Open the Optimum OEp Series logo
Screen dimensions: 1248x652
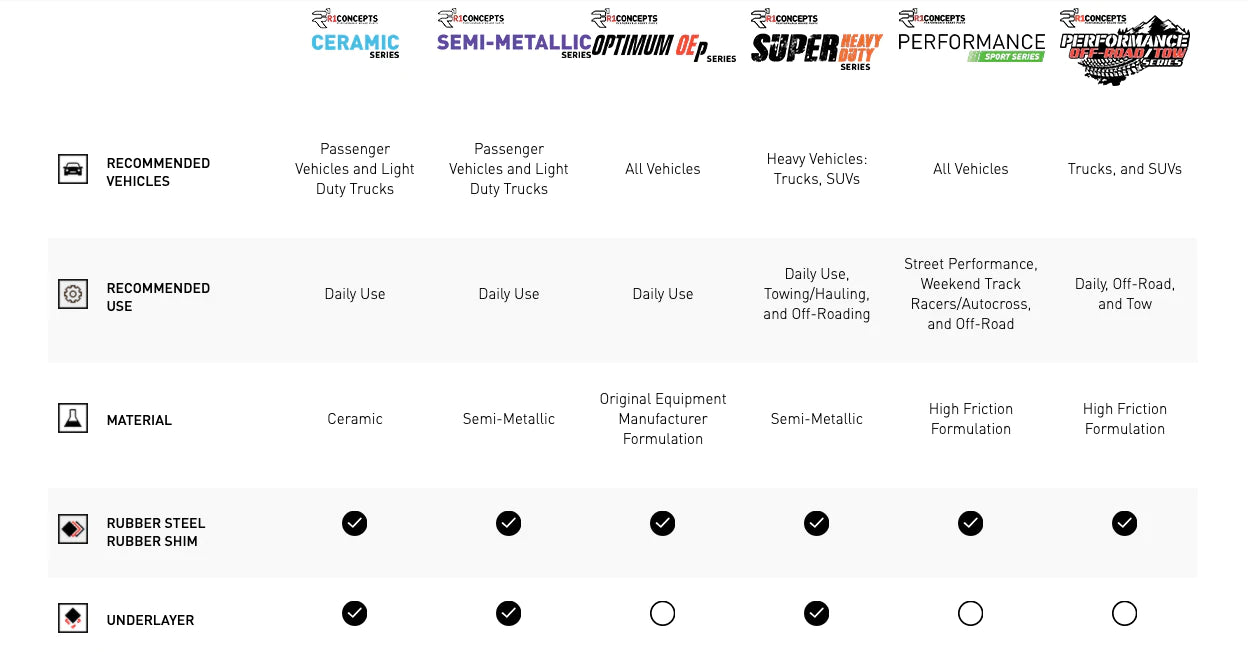tap(663, 38)
